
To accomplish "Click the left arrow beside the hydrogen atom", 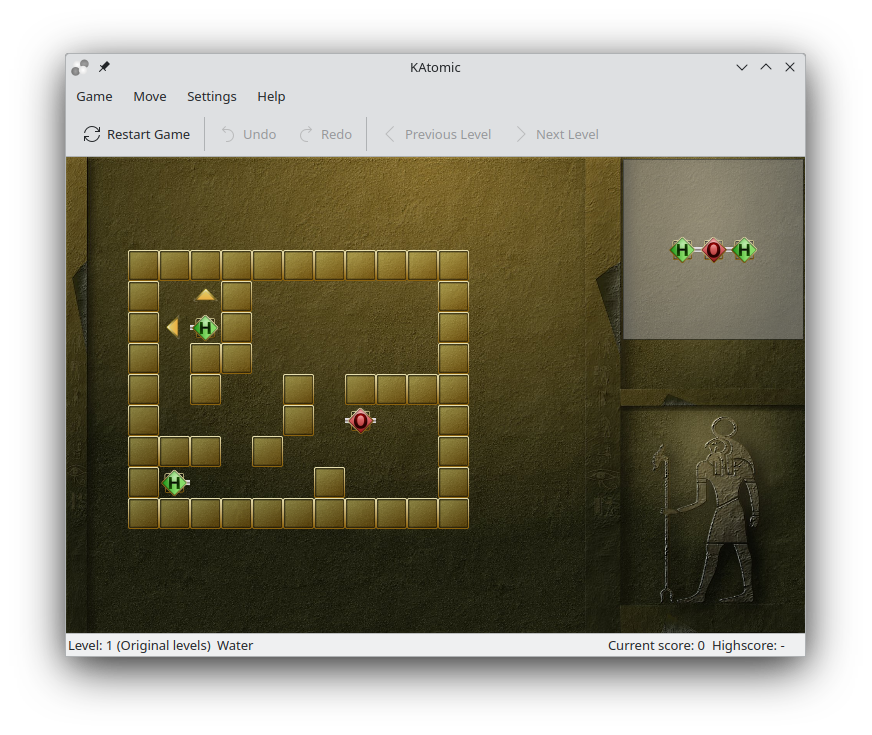I will pyautogui.click(x=173, y=327).
